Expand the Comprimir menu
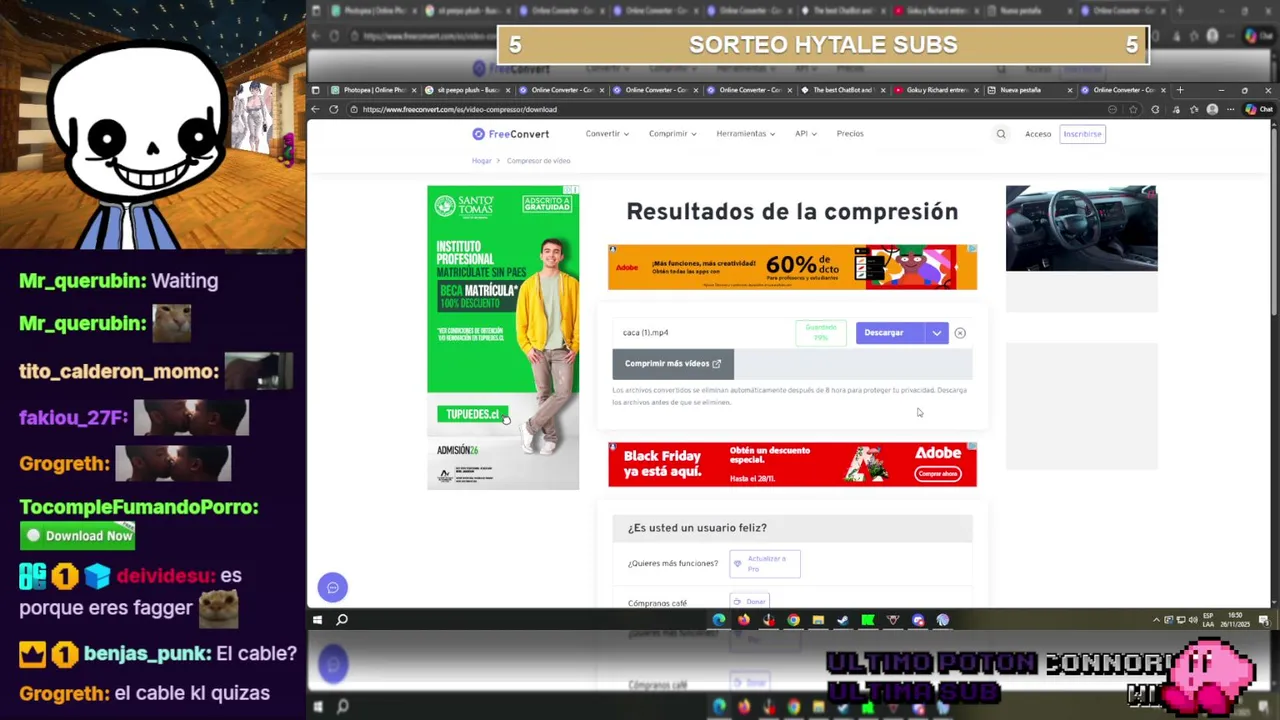 672,134
